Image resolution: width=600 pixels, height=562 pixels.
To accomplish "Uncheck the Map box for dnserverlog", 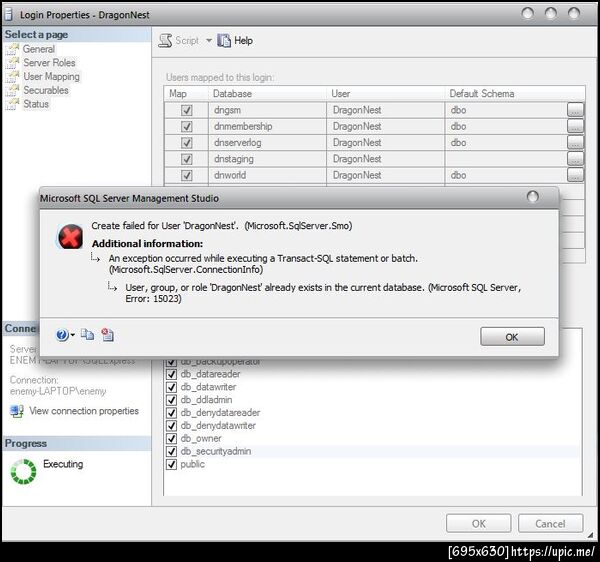I will (186, 143).
